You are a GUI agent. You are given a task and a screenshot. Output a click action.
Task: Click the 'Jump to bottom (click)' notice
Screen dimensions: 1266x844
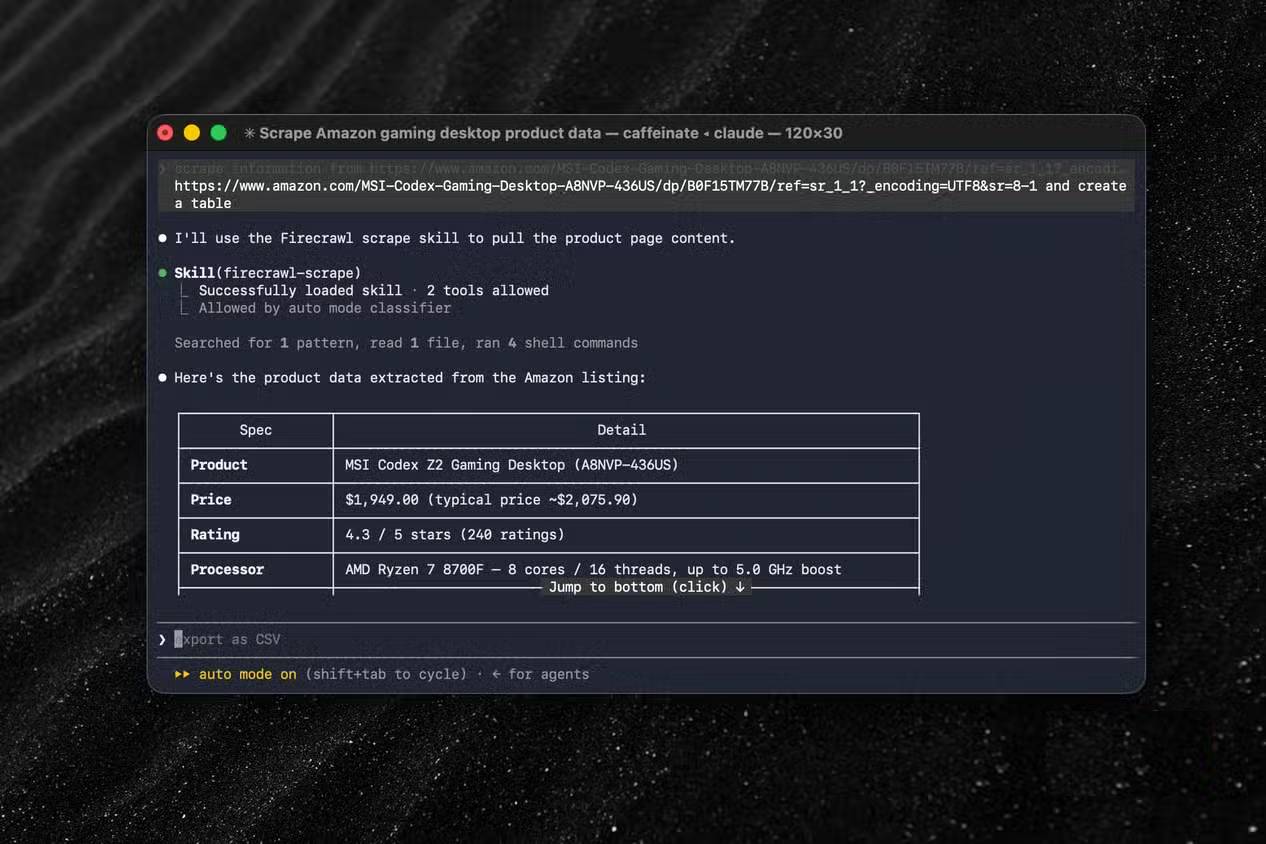[x=647, y=587]
